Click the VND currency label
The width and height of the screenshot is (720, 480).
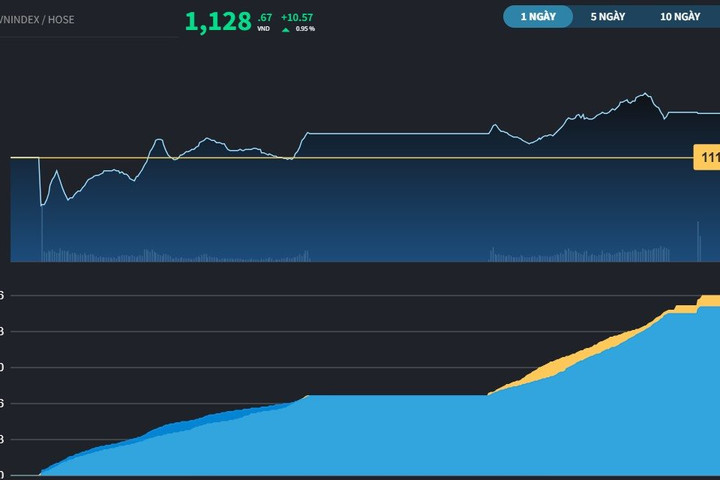264,29
